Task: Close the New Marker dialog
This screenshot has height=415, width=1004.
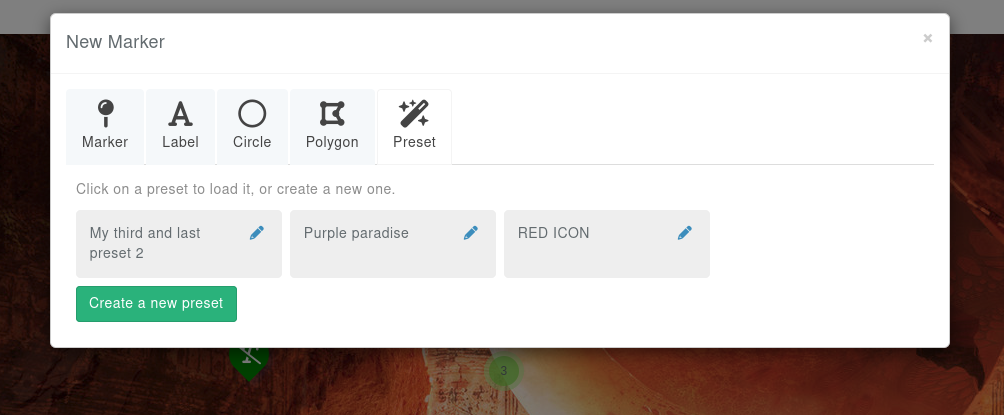Action: coord(928,38)
